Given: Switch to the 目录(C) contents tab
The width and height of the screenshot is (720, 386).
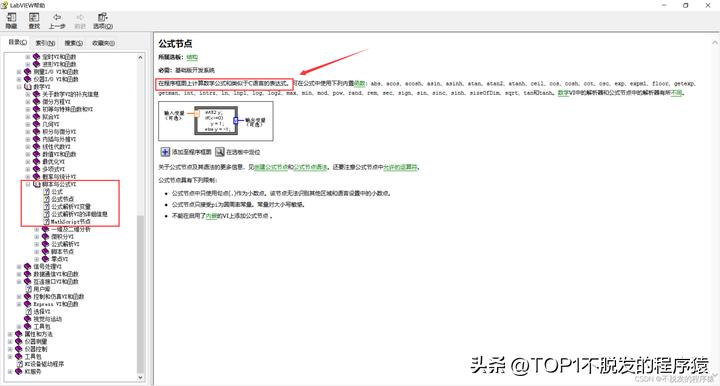Looking at the screenshot, I should [x=17, y=42].
